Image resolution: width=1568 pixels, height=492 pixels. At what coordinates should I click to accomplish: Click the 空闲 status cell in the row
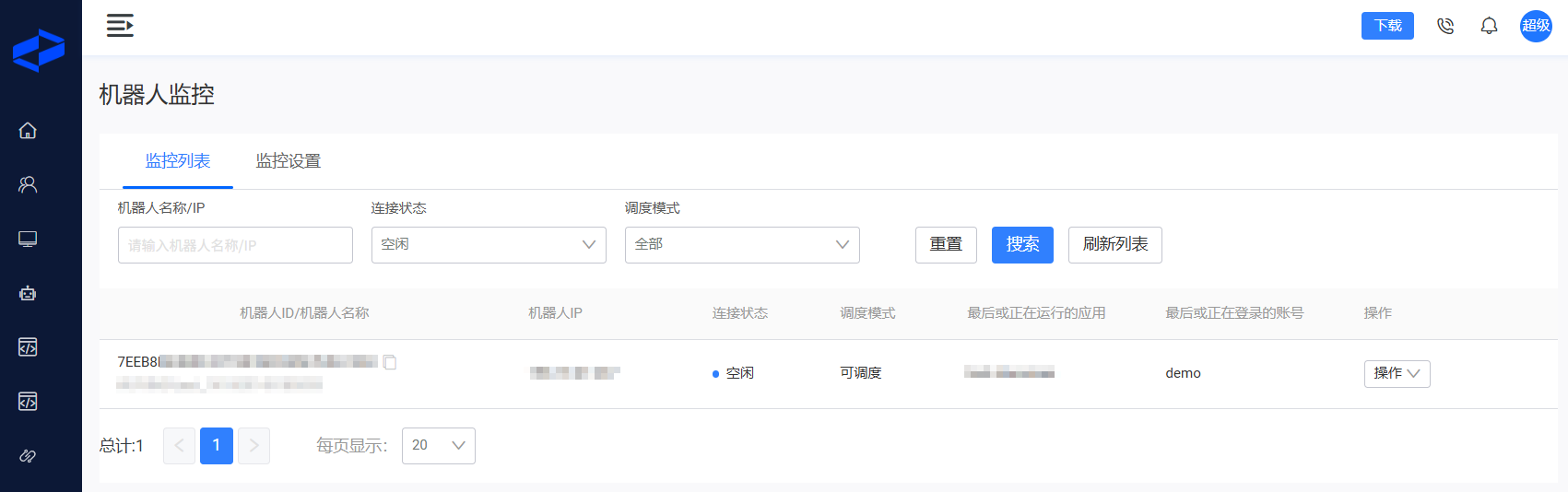pos(734,373)
